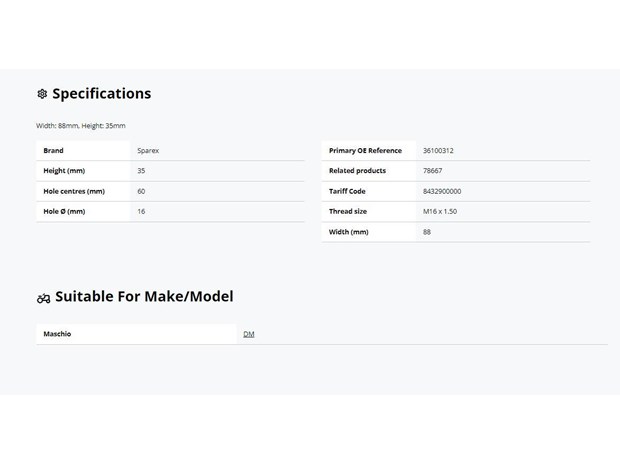Click the tractor icon beside Suitable For Make/Model
620x465 pixels.
43,298
